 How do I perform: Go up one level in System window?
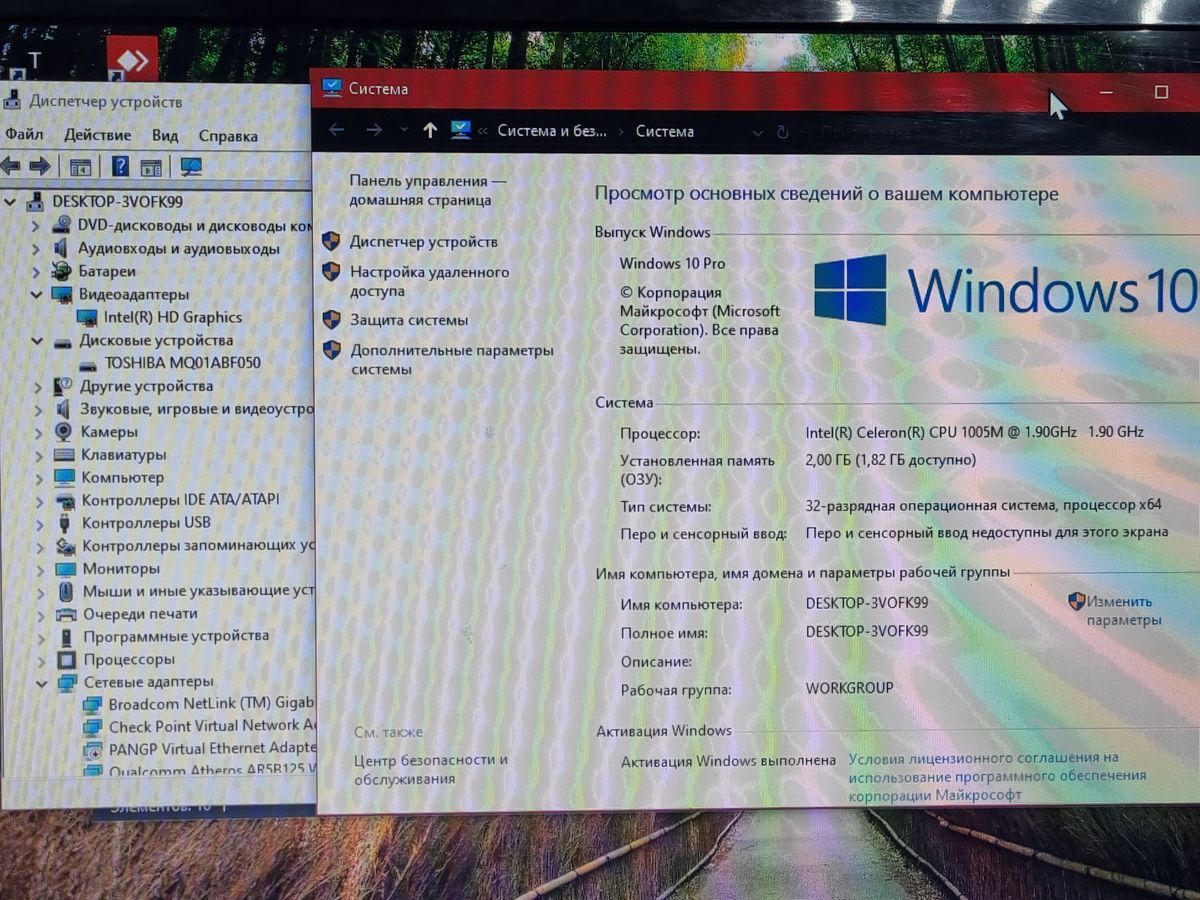430,130
